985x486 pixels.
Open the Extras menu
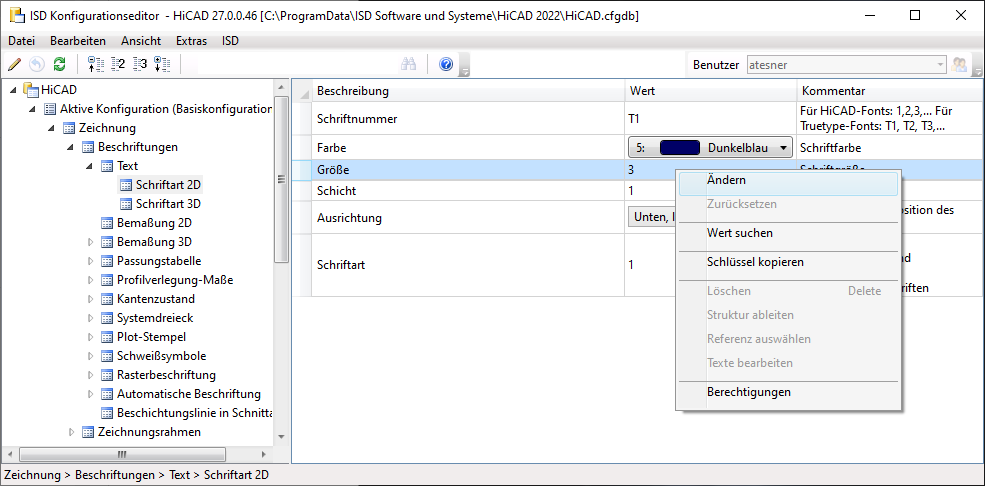(x=191, y=41)
